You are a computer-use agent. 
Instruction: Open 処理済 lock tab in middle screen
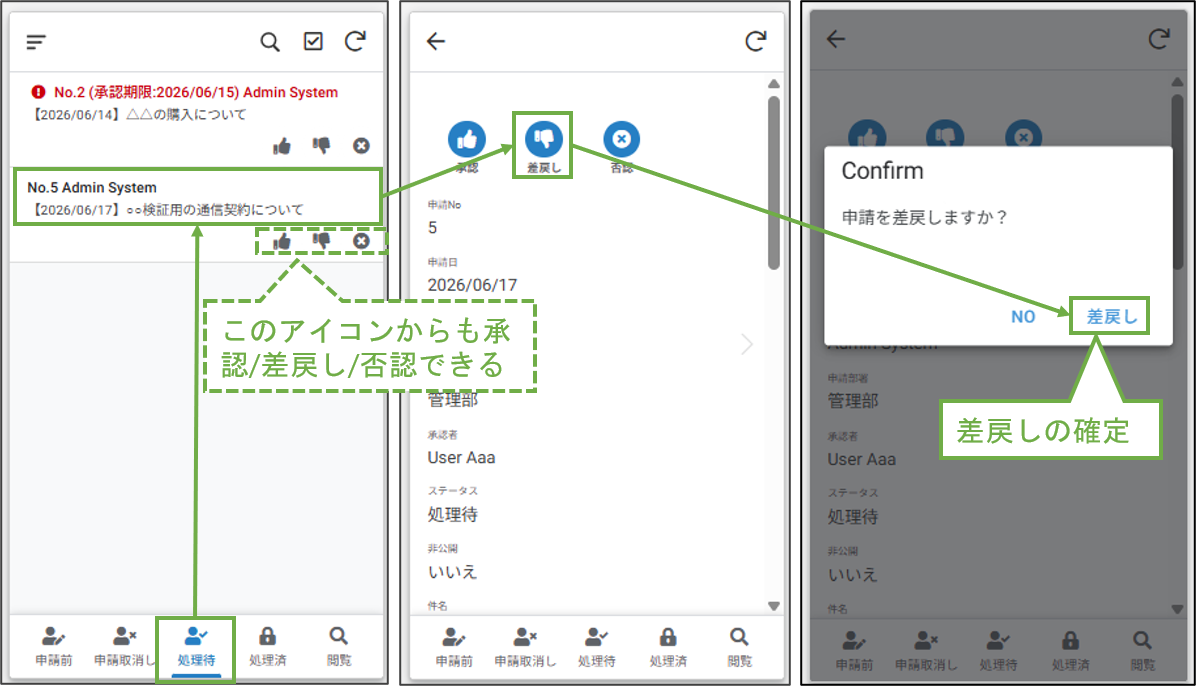(668, 647)
